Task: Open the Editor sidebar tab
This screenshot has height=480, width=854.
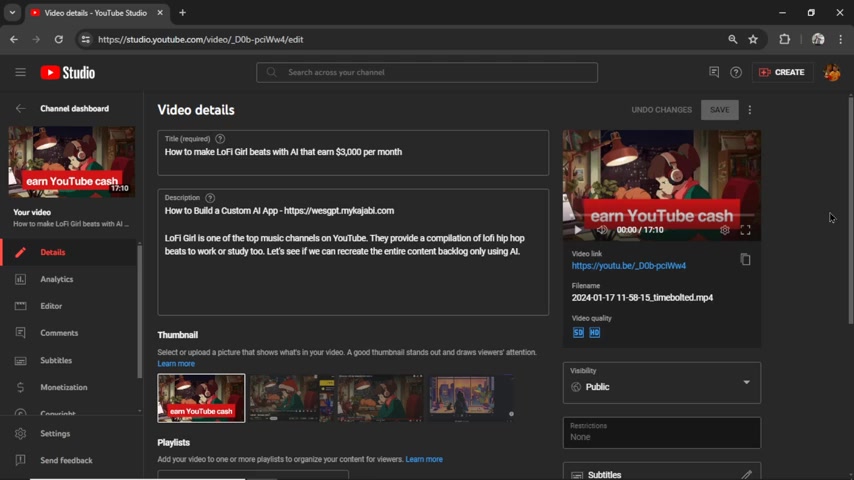Action: (69, 306)
